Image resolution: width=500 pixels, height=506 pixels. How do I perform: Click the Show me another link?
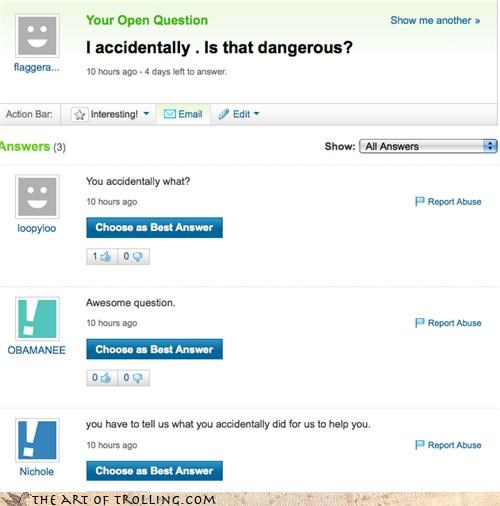pos(435,20)
